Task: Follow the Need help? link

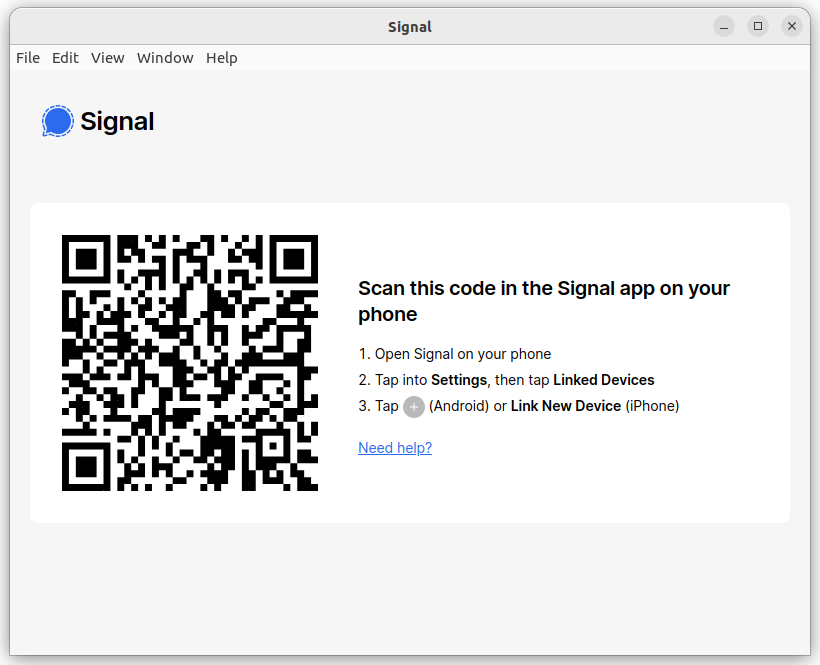Action: (395, 448)
